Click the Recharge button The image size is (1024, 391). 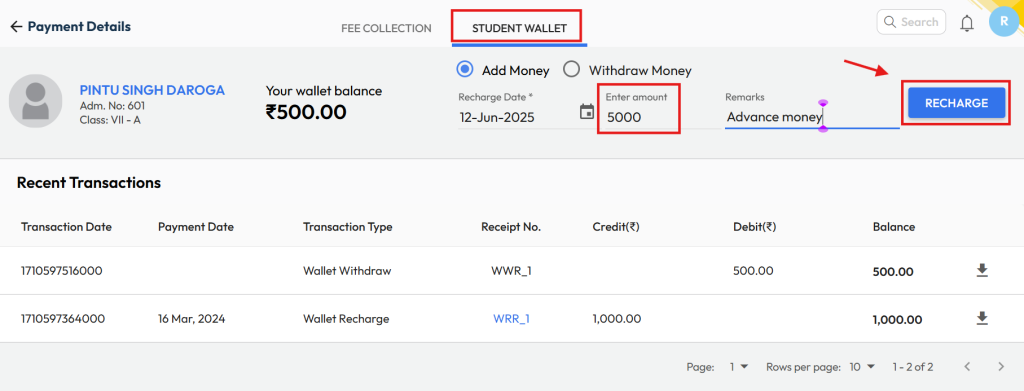pos(956,103)
